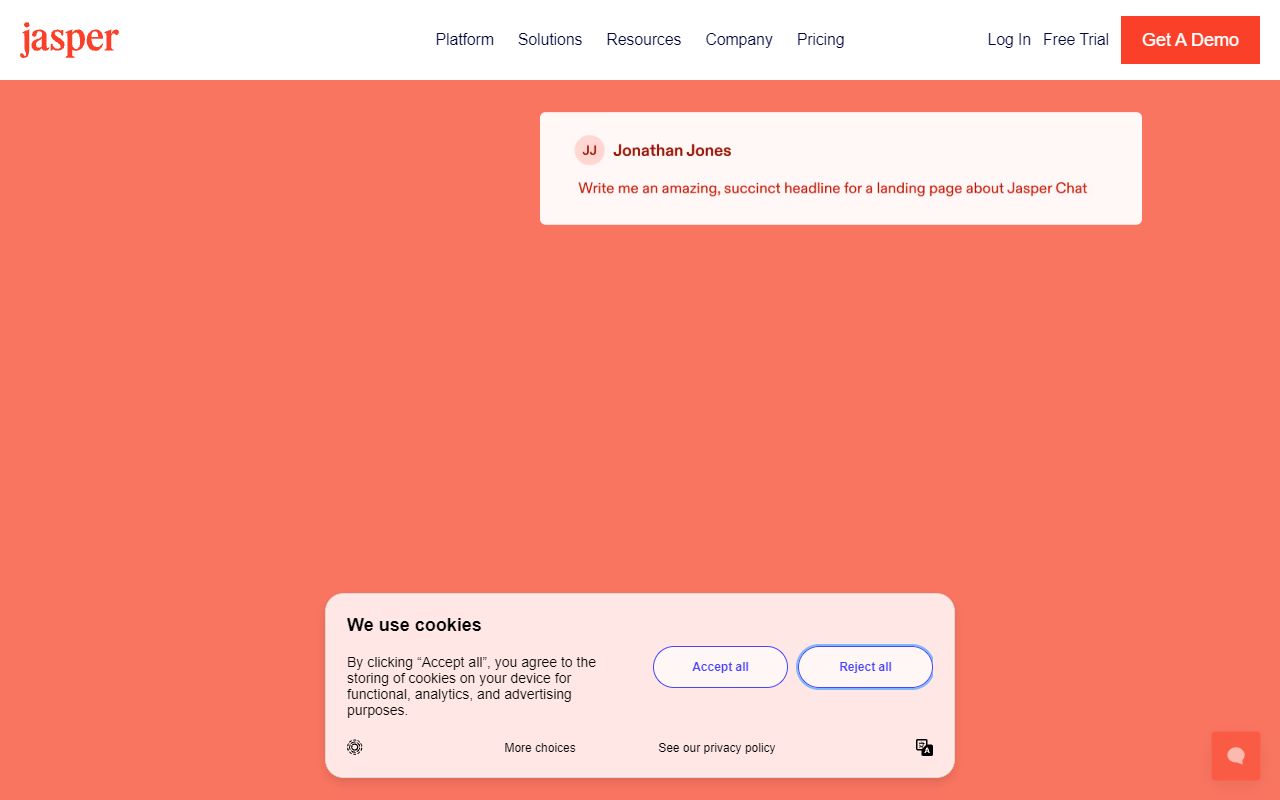Accept all cookies

point(720,666)
